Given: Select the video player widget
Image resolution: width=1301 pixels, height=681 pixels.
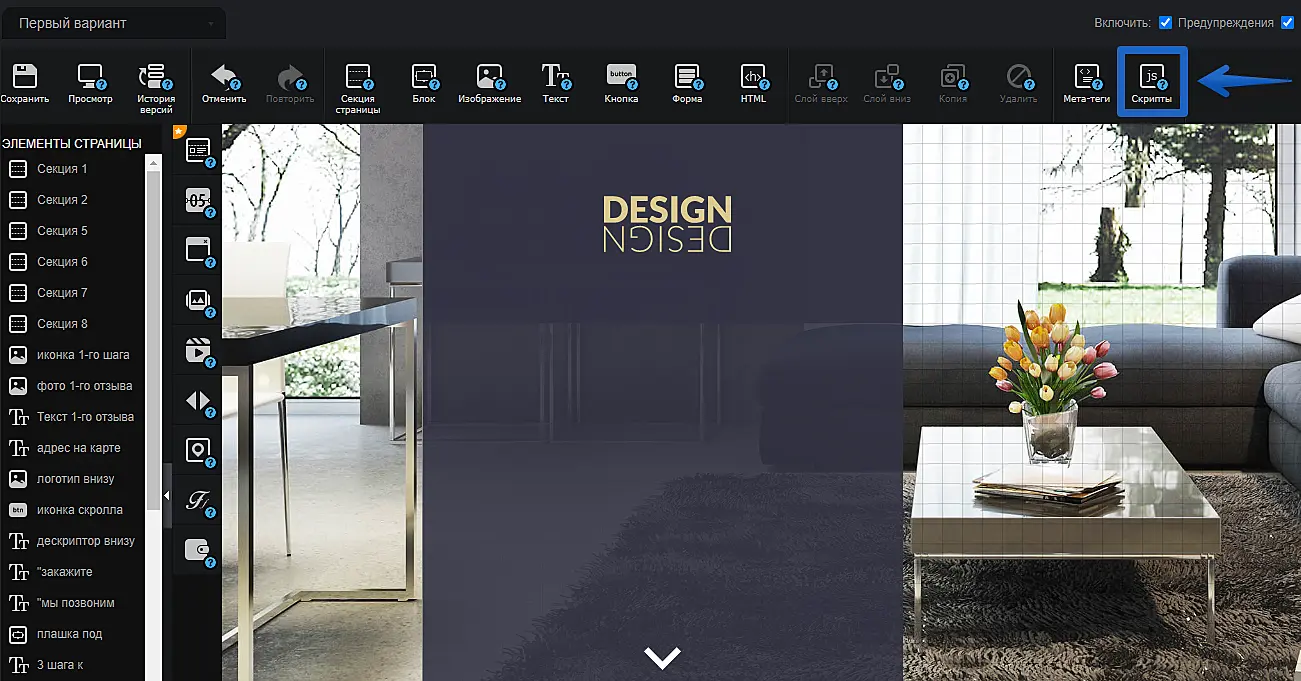Looking at the screenshot, I should 198,351.
